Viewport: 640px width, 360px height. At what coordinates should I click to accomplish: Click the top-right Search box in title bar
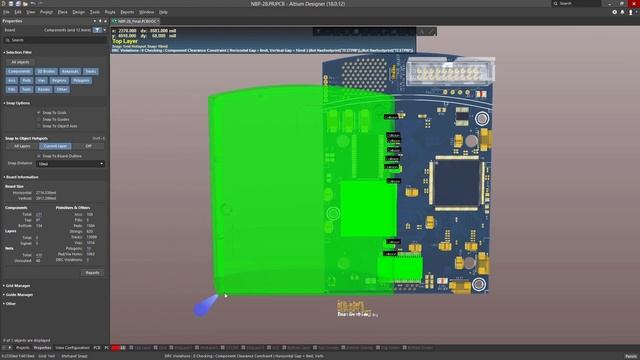click(x=576, y=3)
